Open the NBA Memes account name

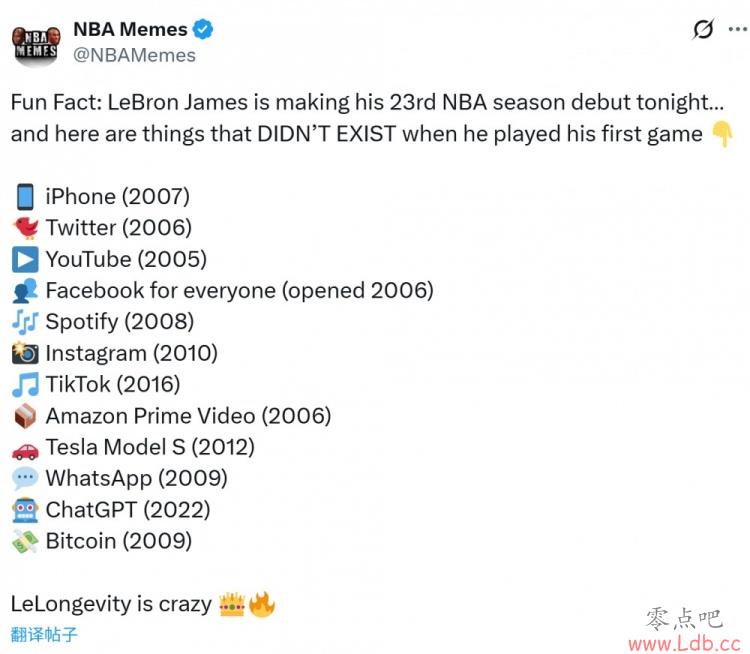(129, 29)
